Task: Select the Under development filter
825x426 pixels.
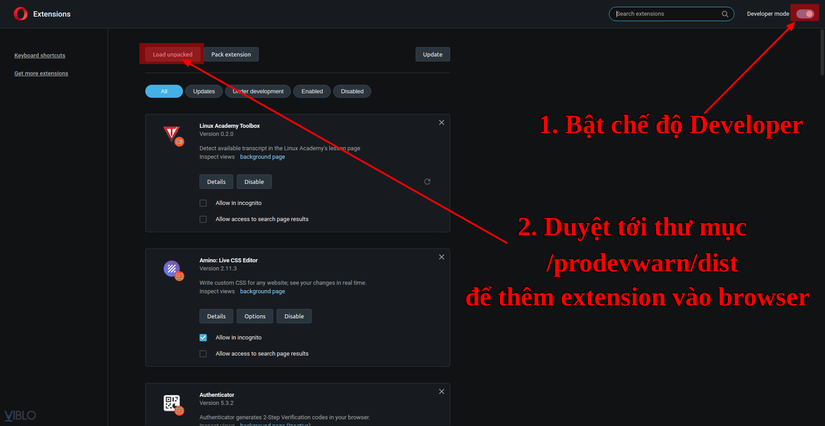Action: tap(258, 92)
